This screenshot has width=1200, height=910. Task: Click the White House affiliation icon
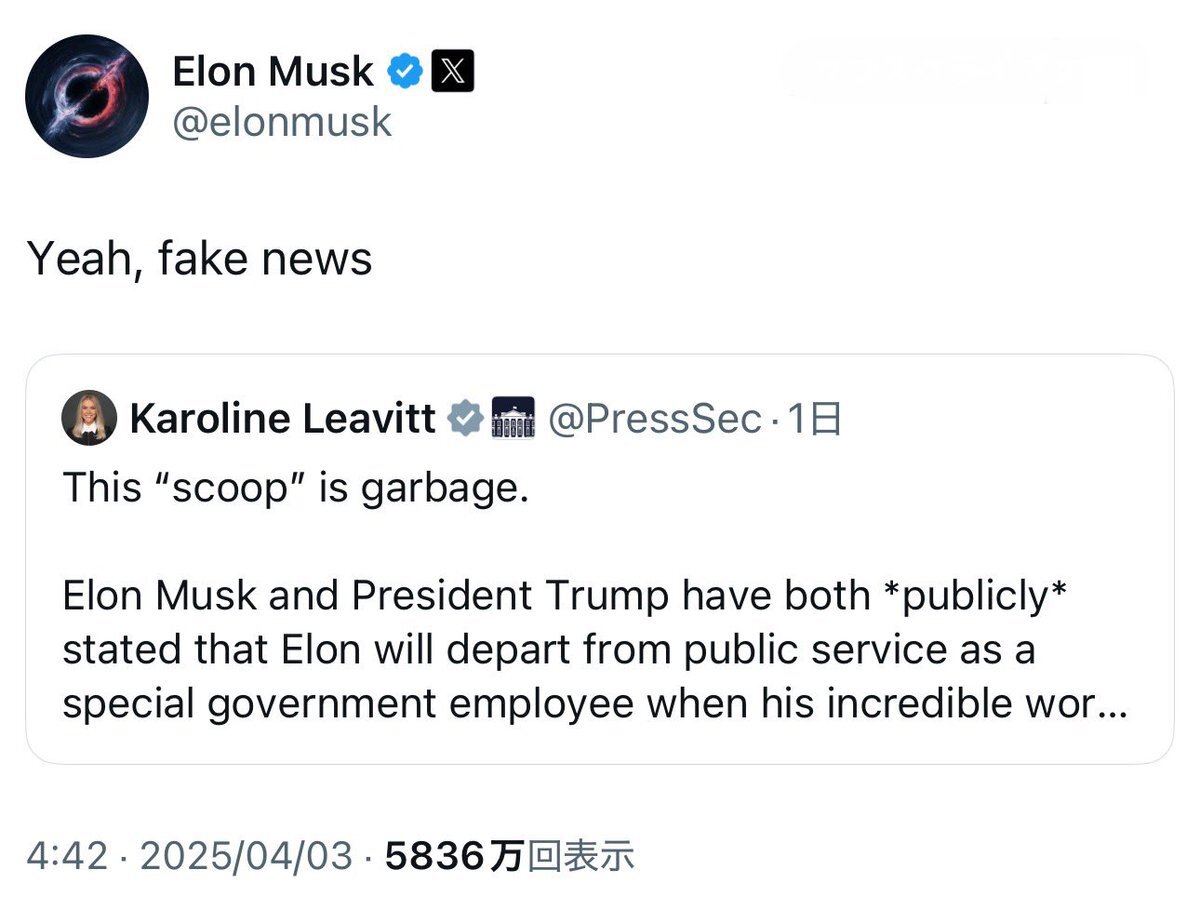coord(513,418)
